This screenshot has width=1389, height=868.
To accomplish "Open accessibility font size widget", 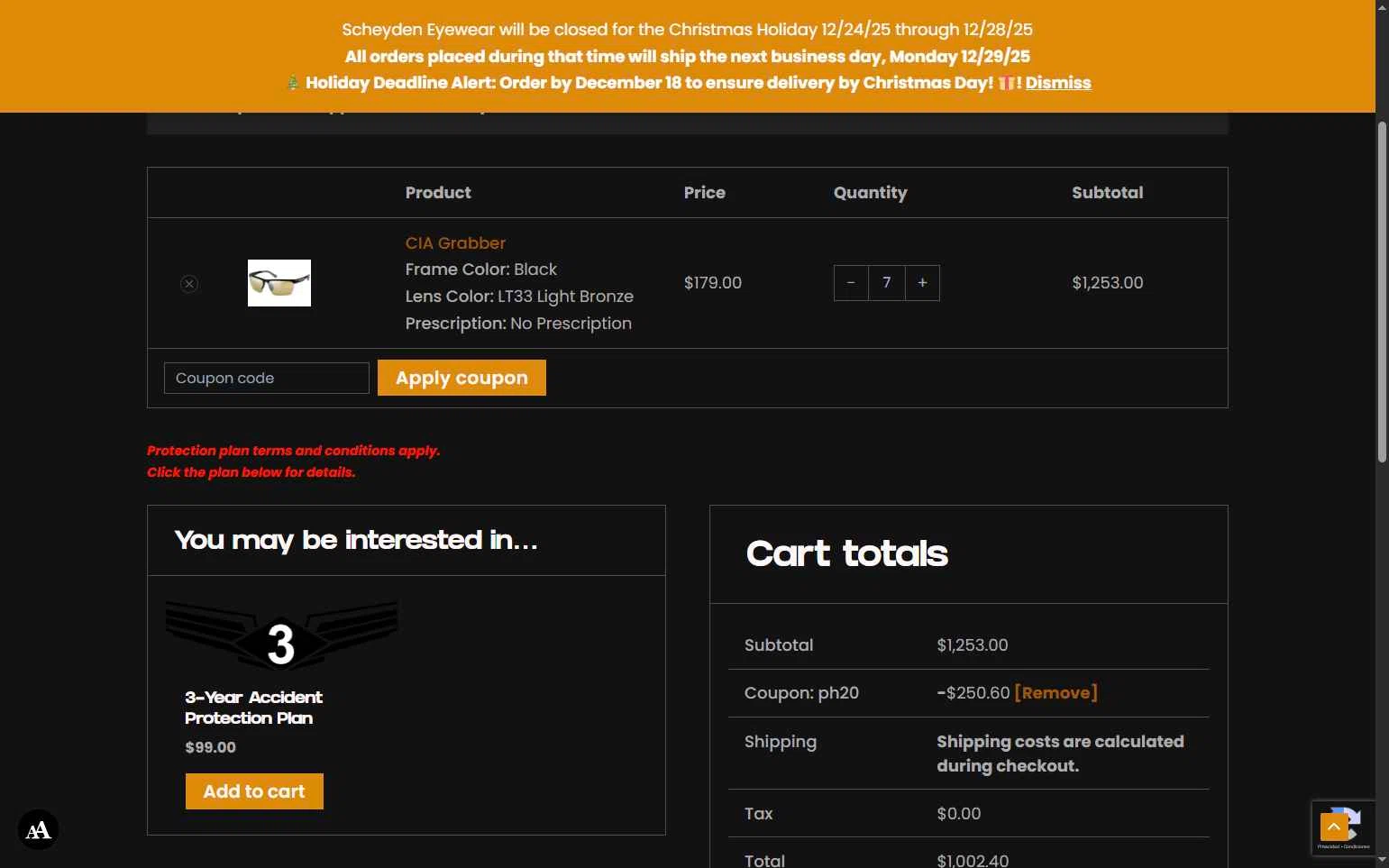I will coord(38,830).
